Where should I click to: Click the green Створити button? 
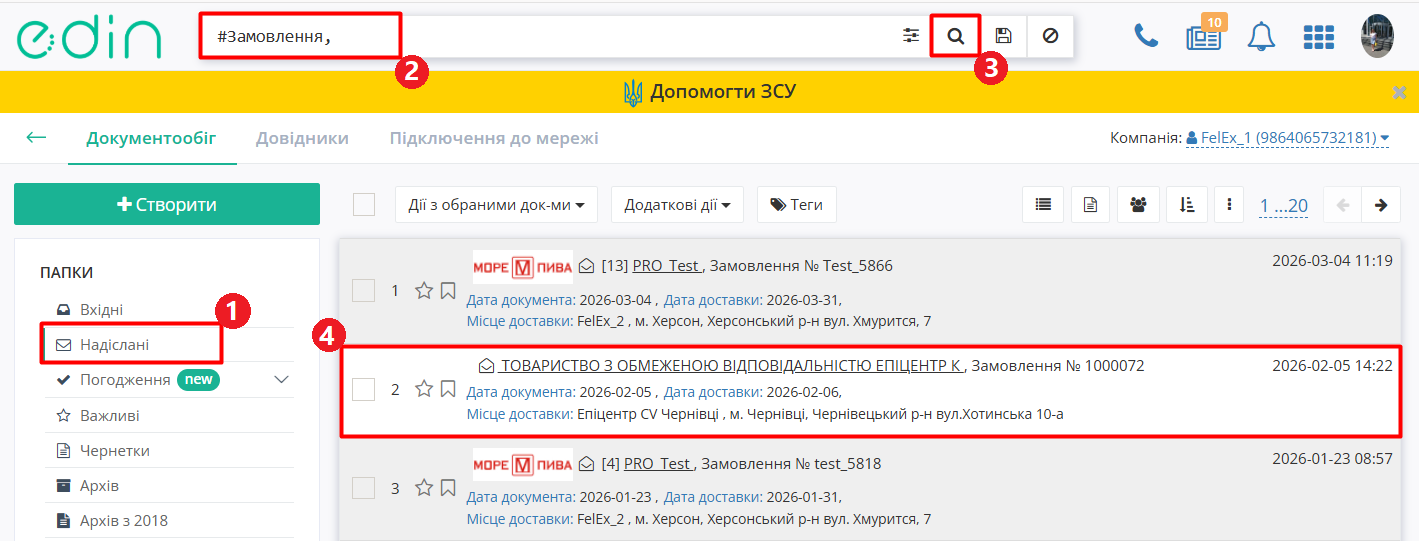point(167,204)
